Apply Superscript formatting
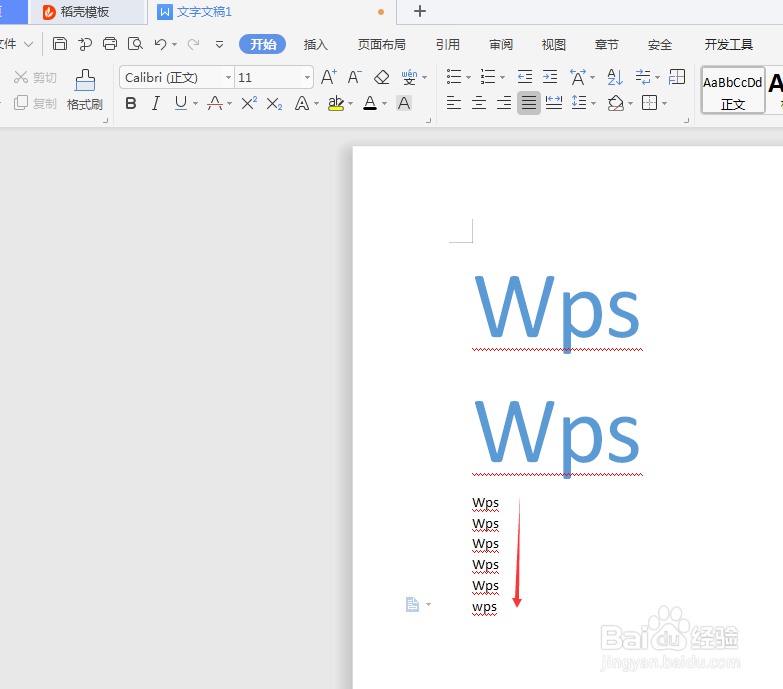 coord(249,103)
